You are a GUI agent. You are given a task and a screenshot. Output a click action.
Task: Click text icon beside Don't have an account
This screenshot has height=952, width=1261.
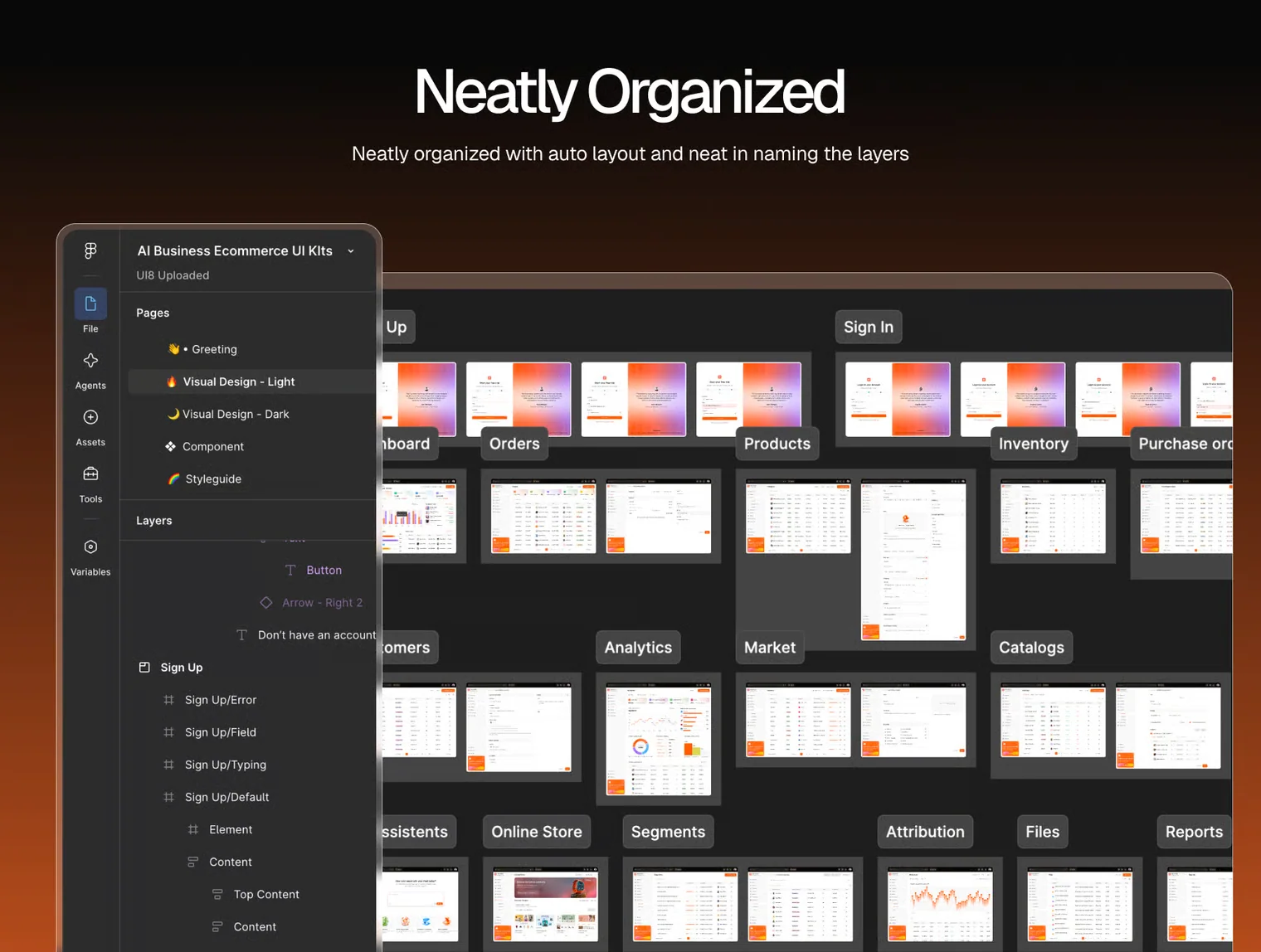point(241,635)
